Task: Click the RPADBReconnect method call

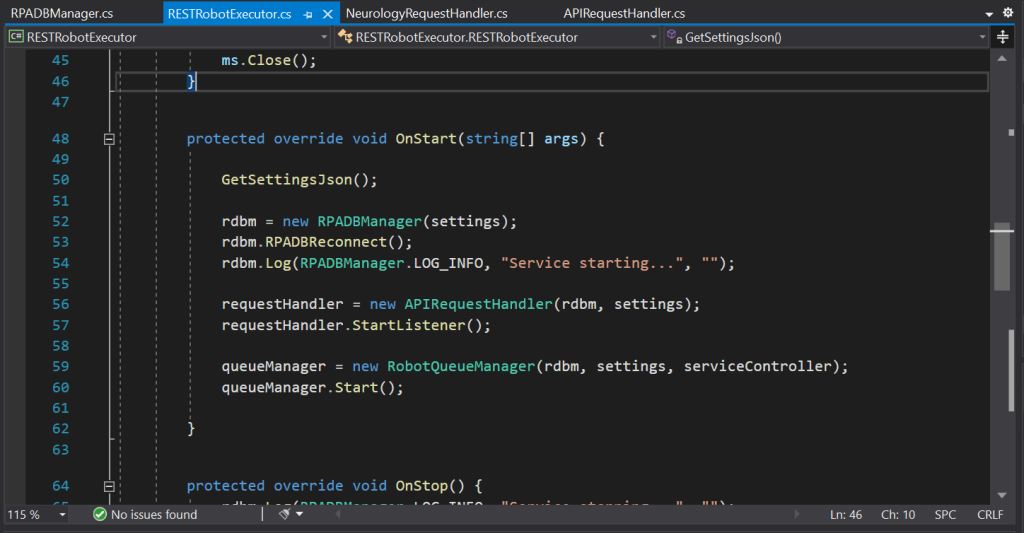Action: pyautogui.click(x=326, y=242)
